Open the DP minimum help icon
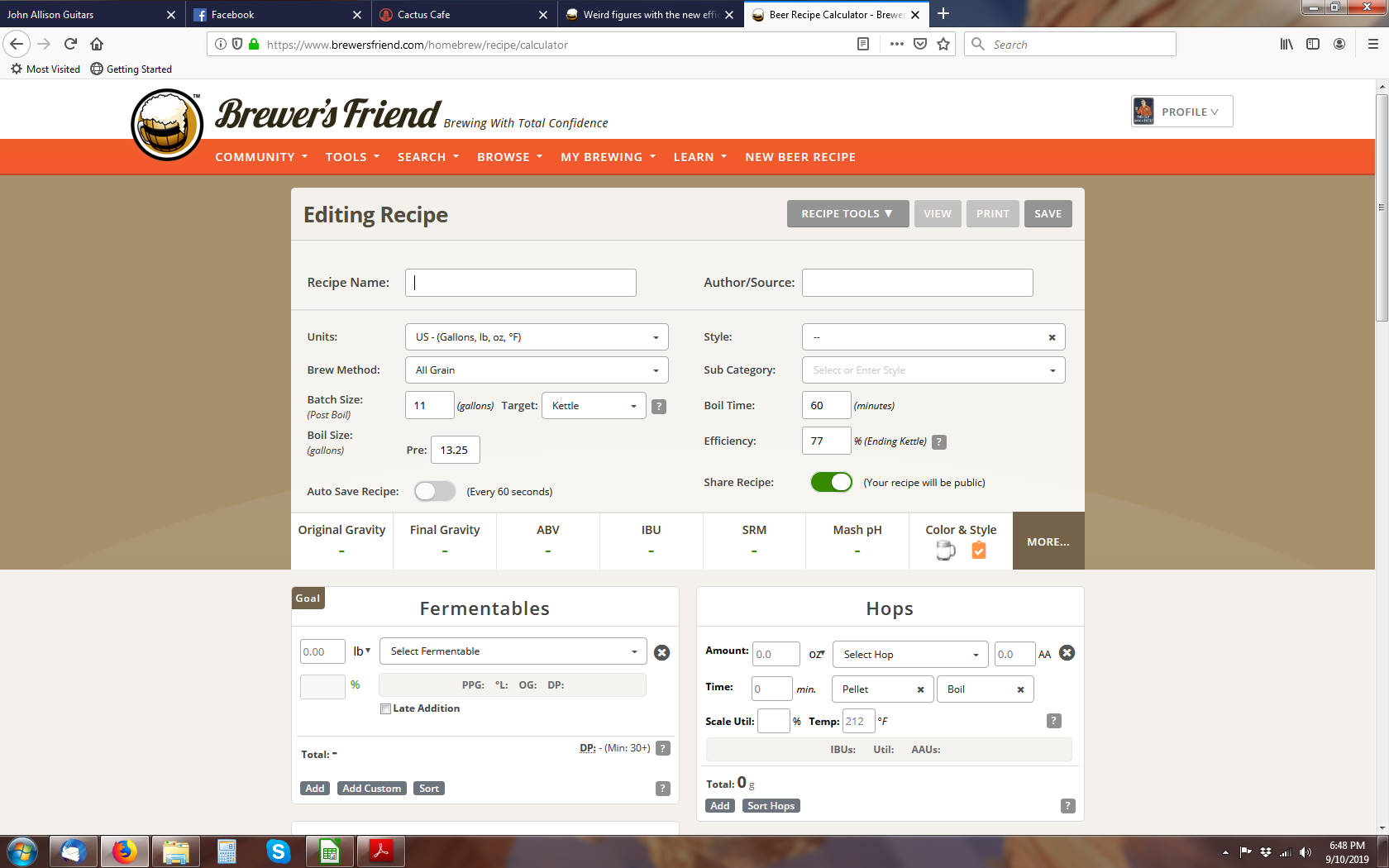Viewport: 1389px width, 868px height. pos(663,748)
